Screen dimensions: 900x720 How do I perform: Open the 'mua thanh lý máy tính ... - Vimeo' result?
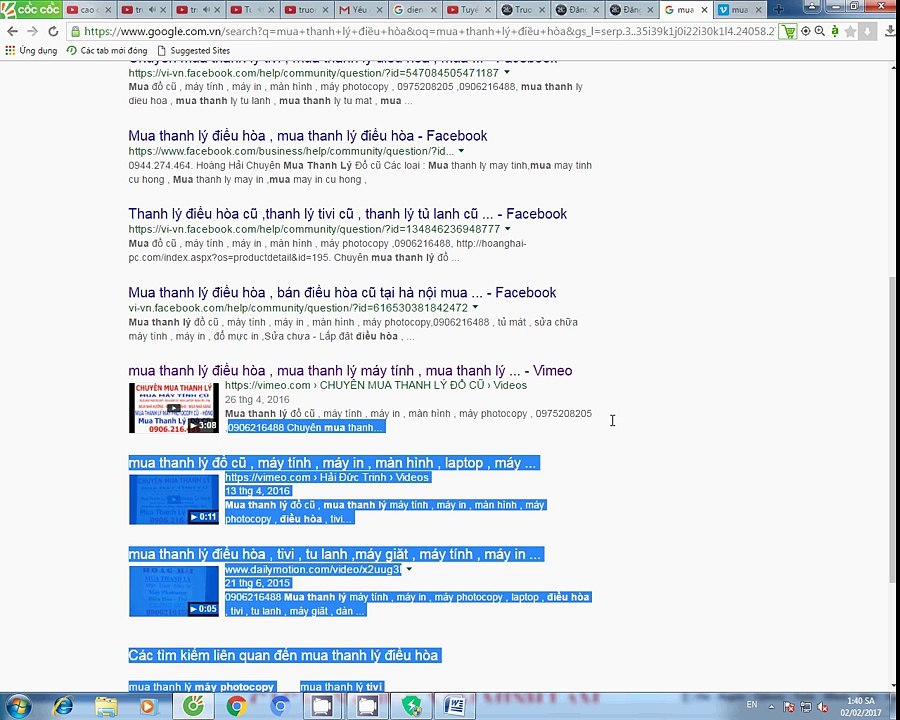coord(350,370)
